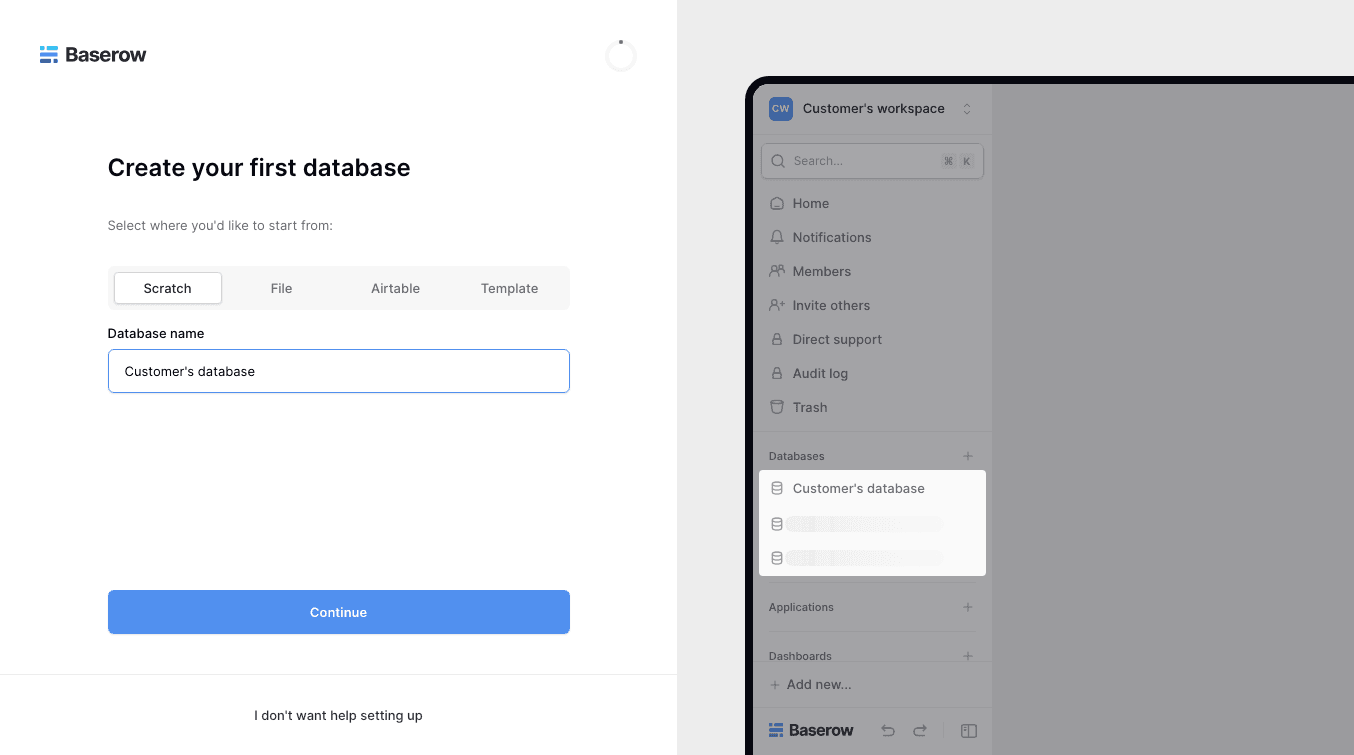
Task: Click the Members people icon
Action: click(x=777, y=271)
